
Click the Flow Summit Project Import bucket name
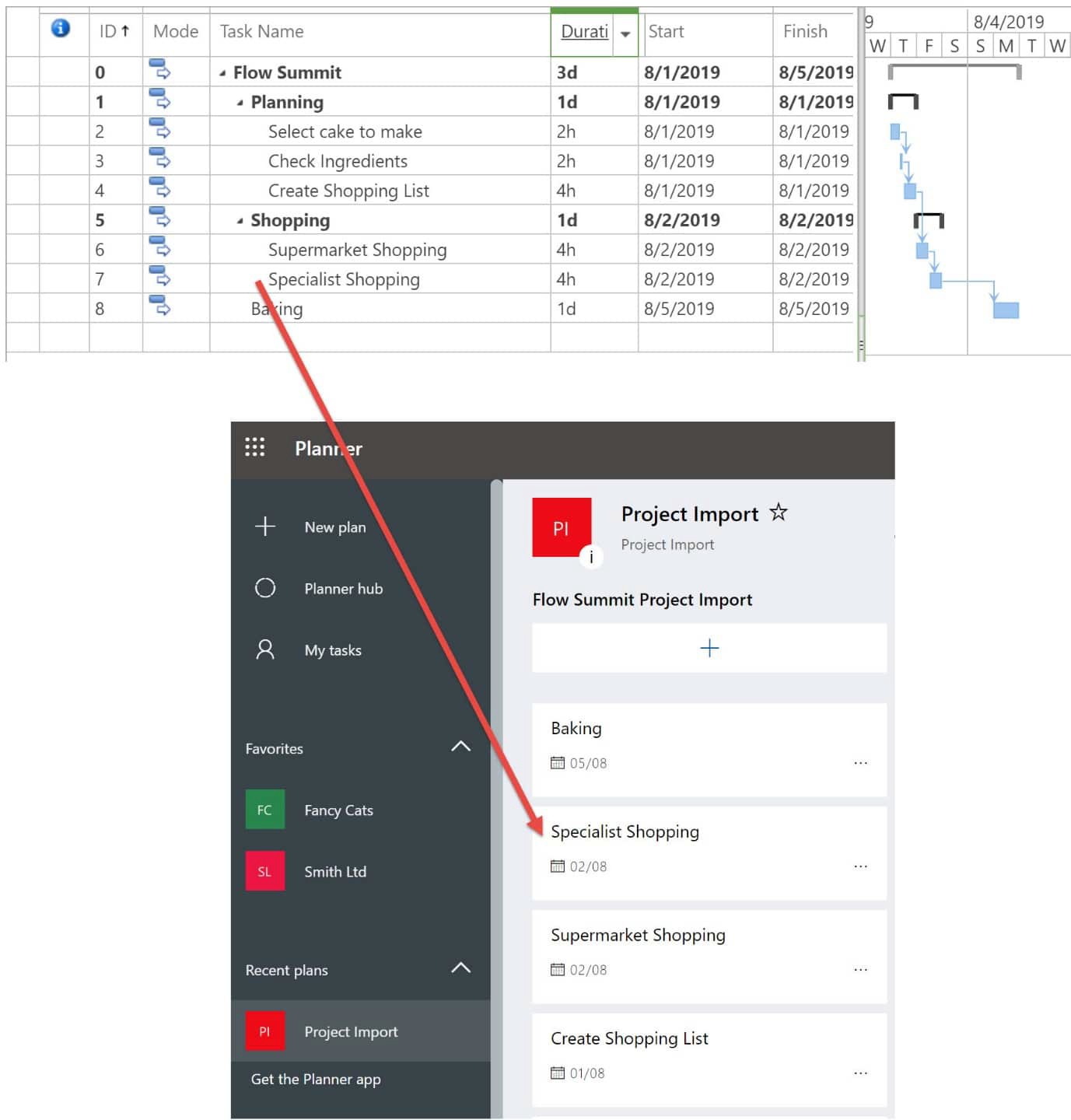[642, 600]
